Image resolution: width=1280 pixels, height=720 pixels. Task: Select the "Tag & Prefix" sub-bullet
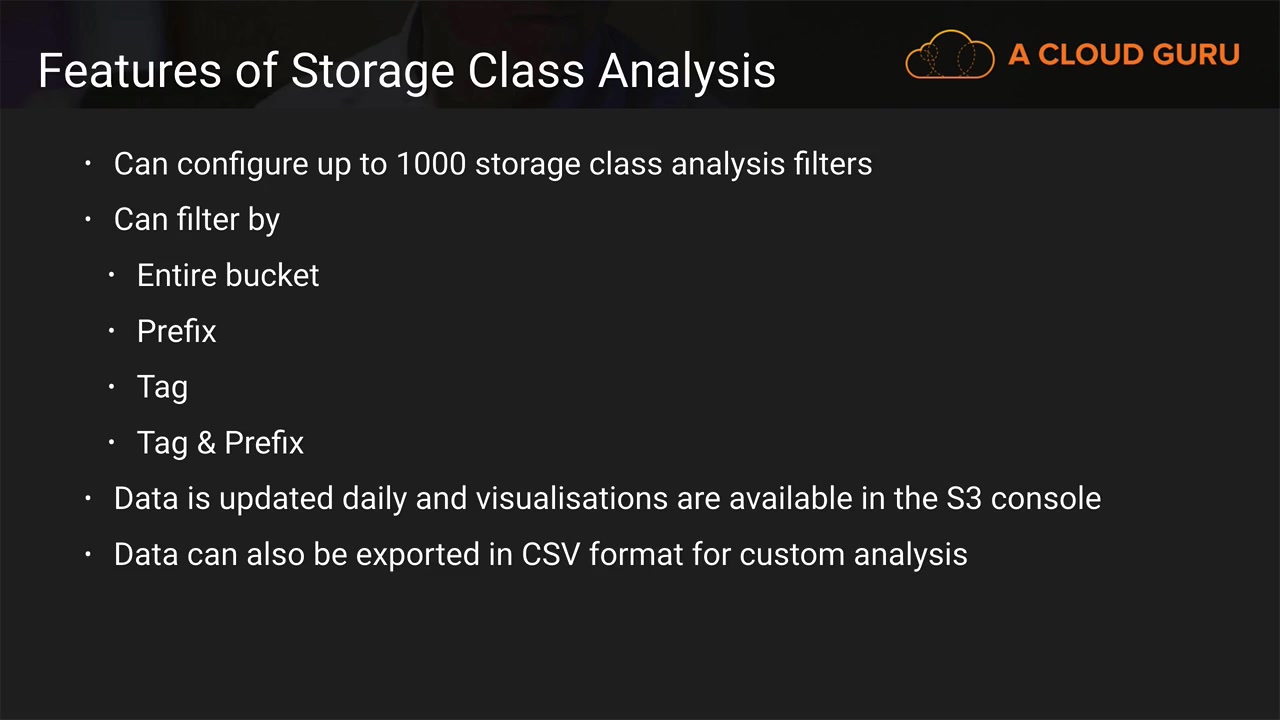[x=220, y=443]
